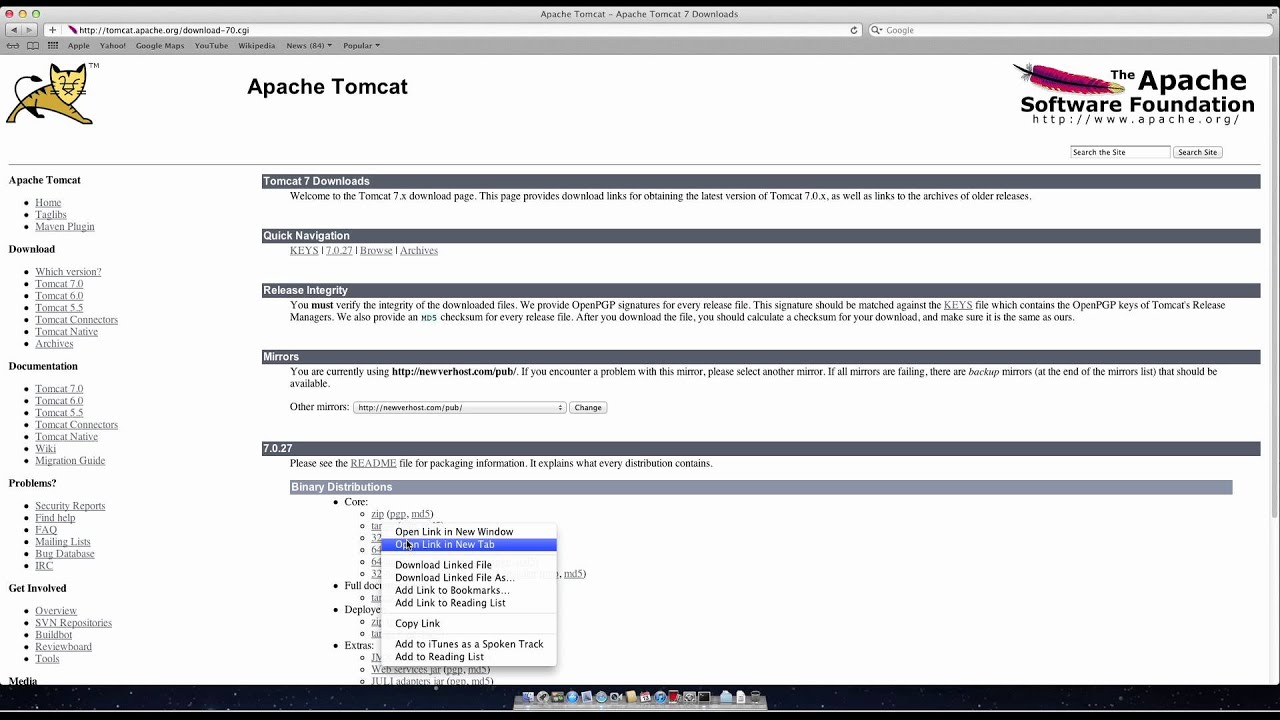
Task: Open Safari compass icon in the Dock
Action: (x=601, y=697)
